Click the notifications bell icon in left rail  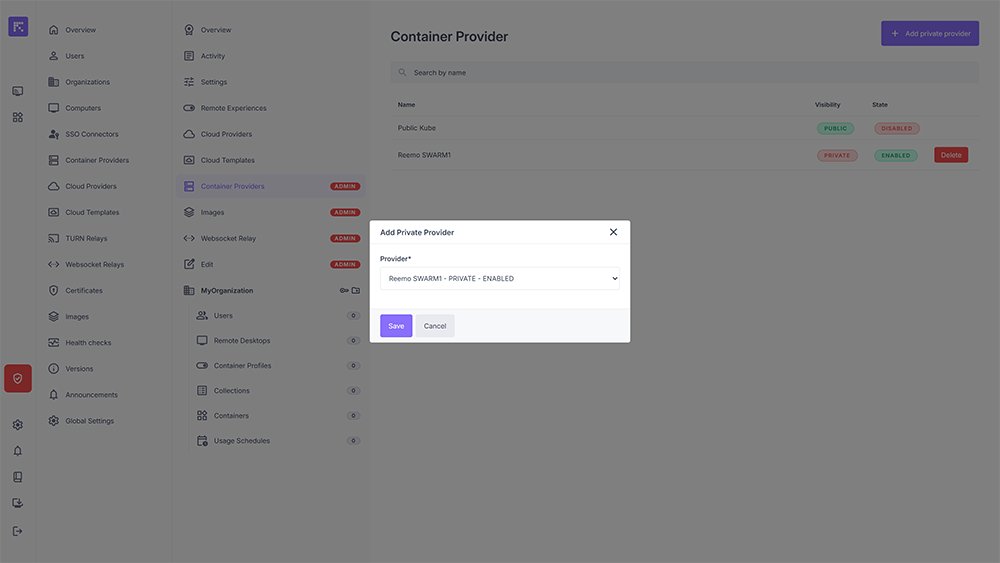click(x=18, y=451)
